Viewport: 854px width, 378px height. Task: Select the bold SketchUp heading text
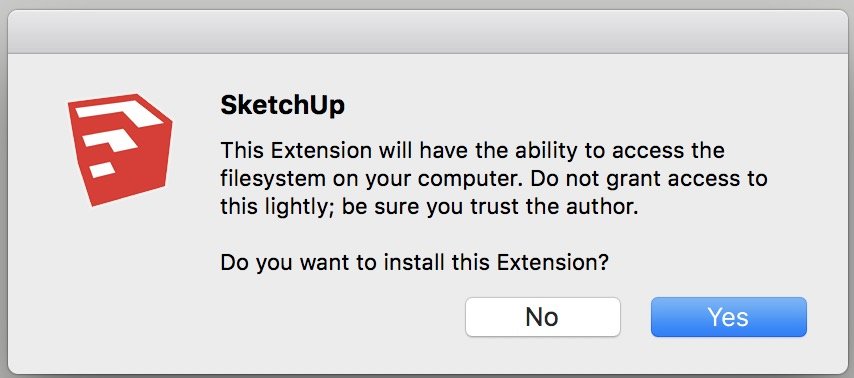click(282, 106)
